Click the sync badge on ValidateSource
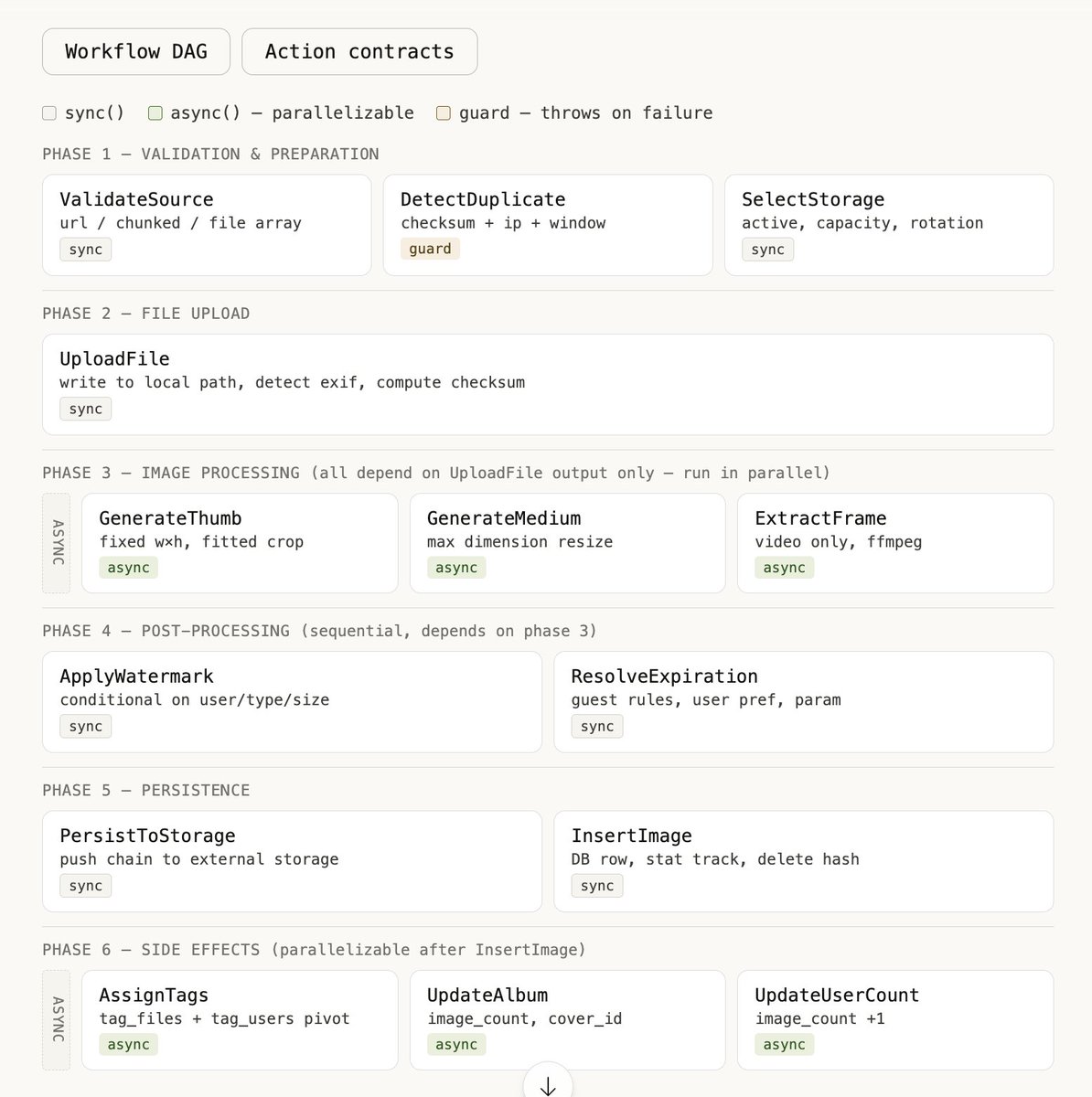This screenshot has height=1097, width=1092. tap(86, 250)
